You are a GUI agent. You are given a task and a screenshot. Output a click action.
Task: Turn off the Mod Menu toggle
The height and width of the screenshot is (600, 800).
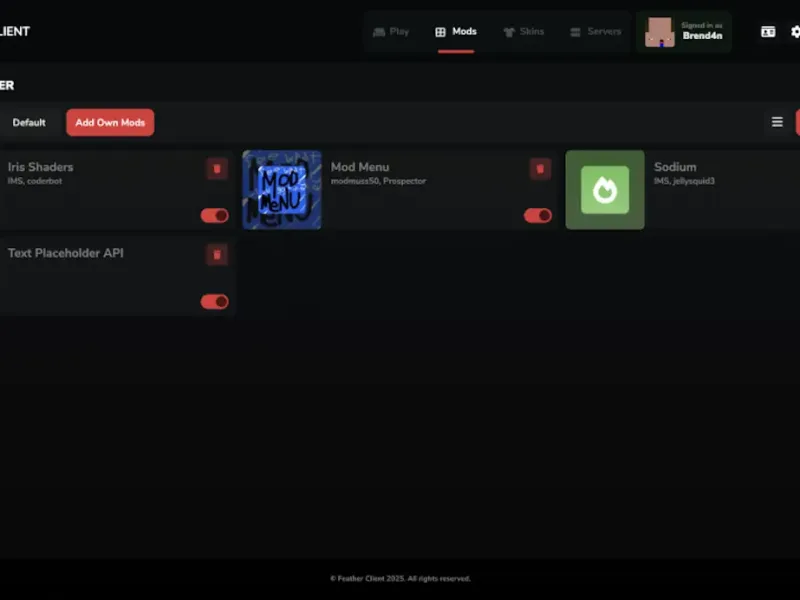point(538,215)
